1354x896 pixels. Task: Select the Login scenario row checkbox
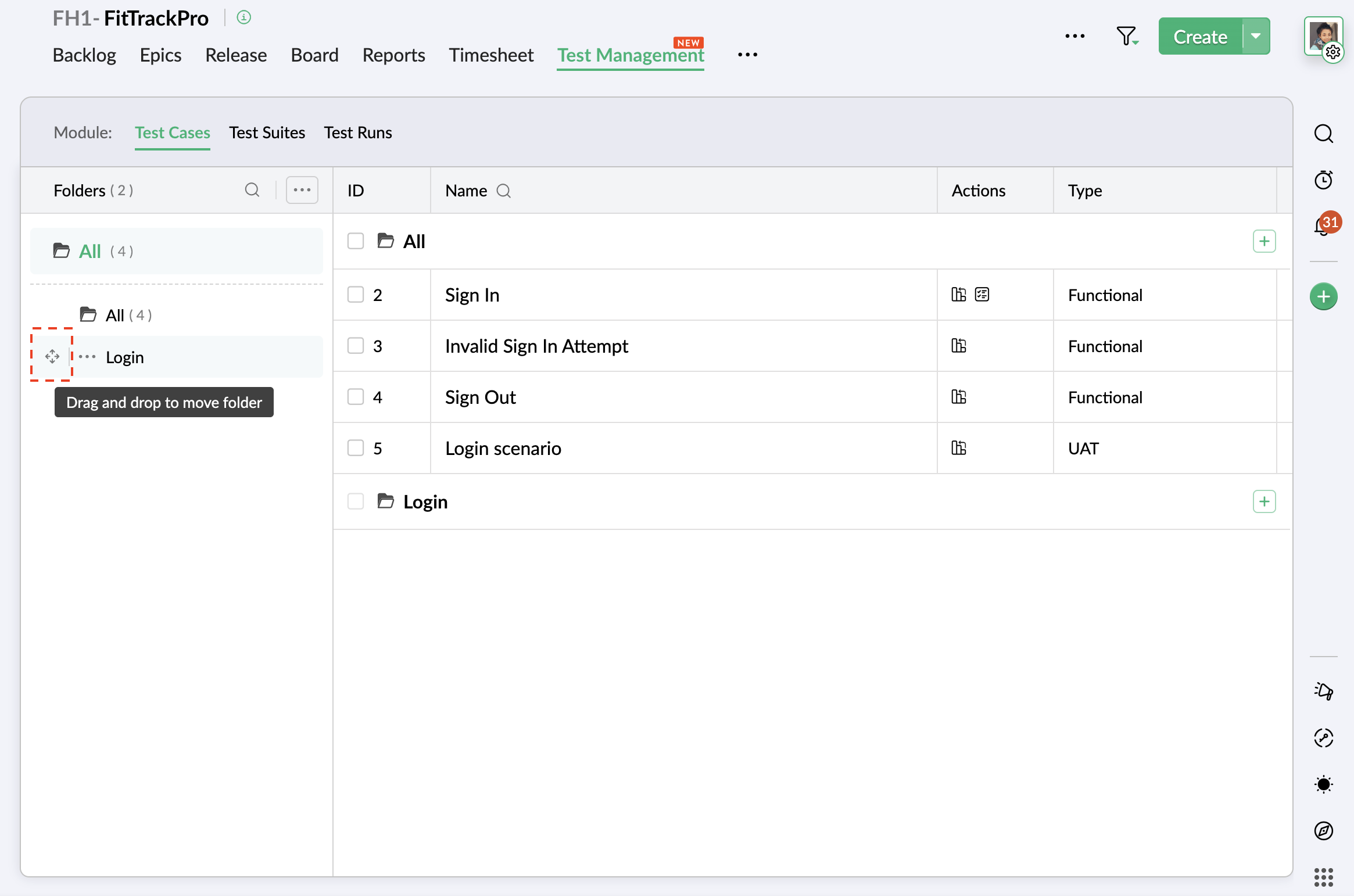355,448
